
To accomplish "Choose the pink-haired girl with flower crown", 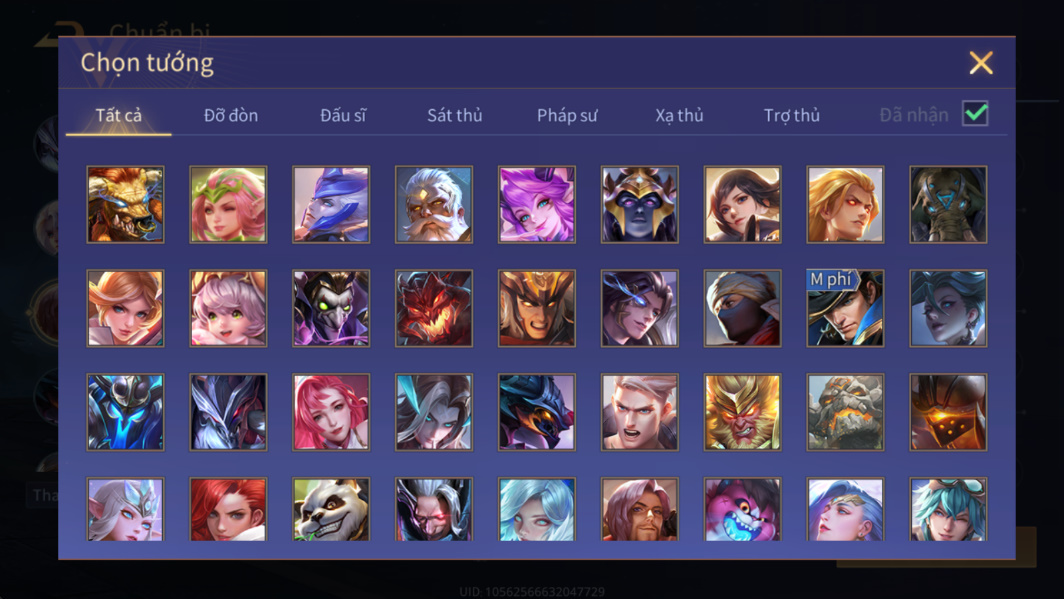I will coord(228,204).
